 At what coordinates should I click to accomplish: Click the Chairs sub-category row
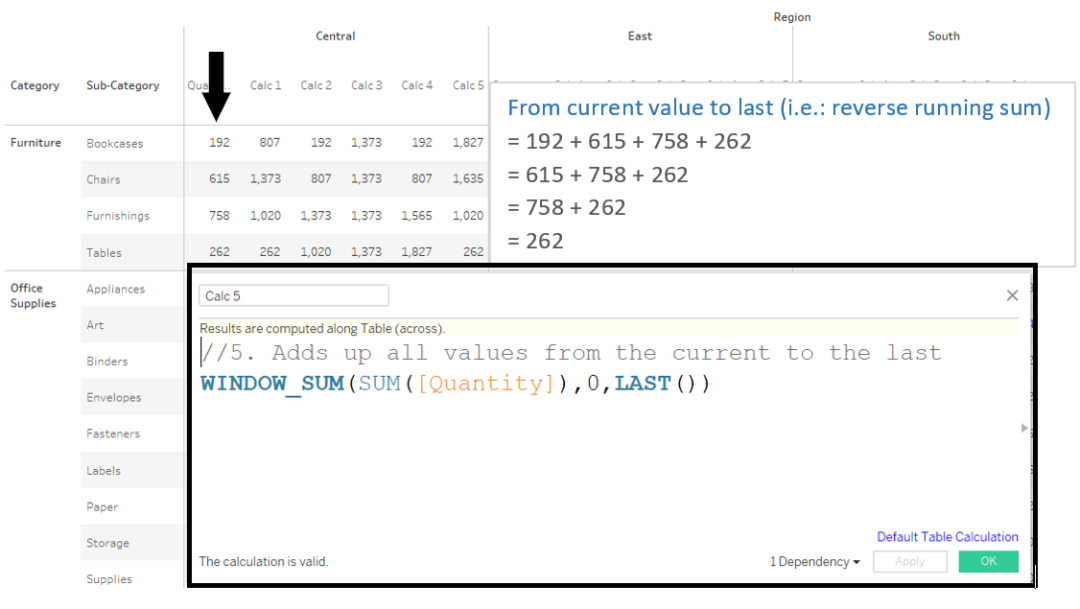pyautogui.click(x=103, y=179)
